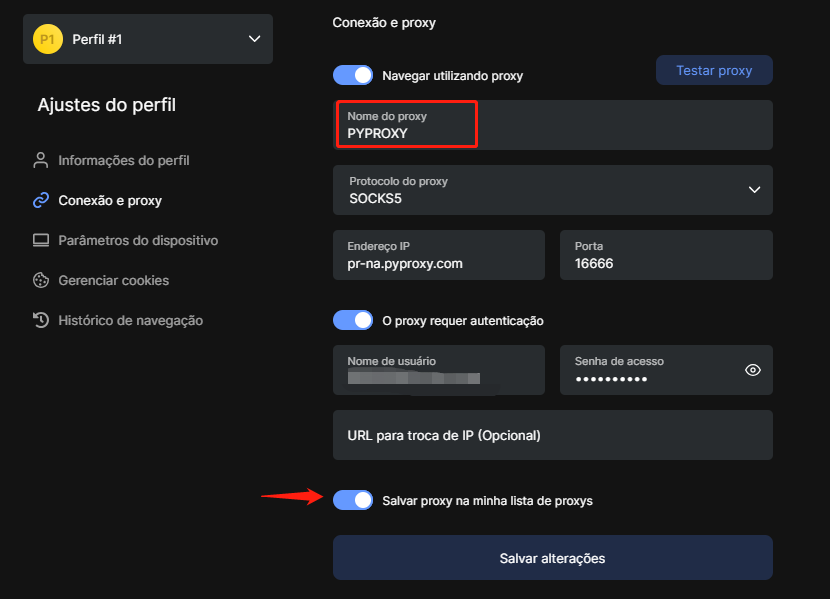Viewport: 830px width, 599px height.
Task: Click the chevron next to Perfil #1
Action: tap(254, 39)
